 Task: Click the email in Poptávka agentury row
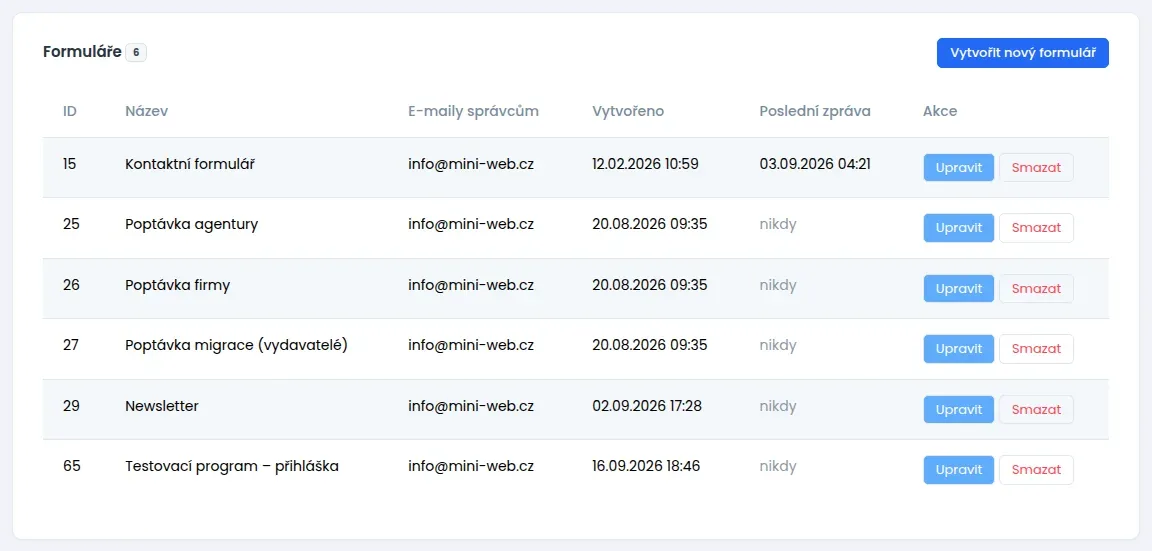click(471, 224)
